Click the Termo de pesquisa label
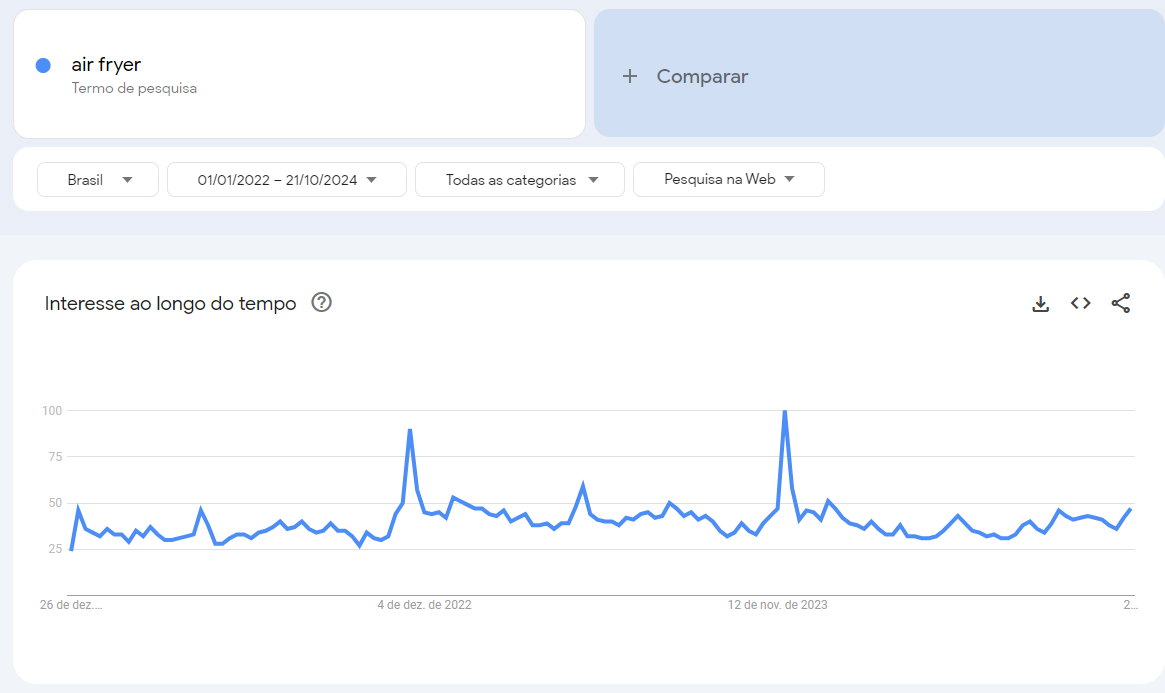1165x693 pixels. coord(134,88)
